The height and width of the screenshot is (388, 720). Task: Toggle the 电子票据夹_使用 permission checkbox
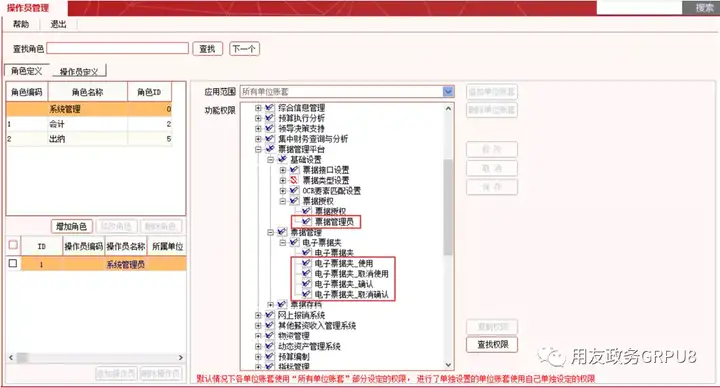(306, 263)
